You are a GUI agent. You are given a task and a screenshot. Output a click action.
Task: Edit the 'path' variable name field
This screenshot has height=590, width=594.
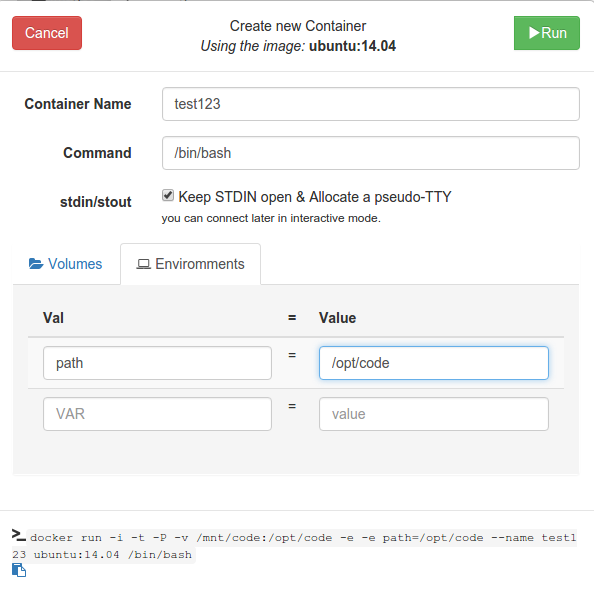click(157, 363)
